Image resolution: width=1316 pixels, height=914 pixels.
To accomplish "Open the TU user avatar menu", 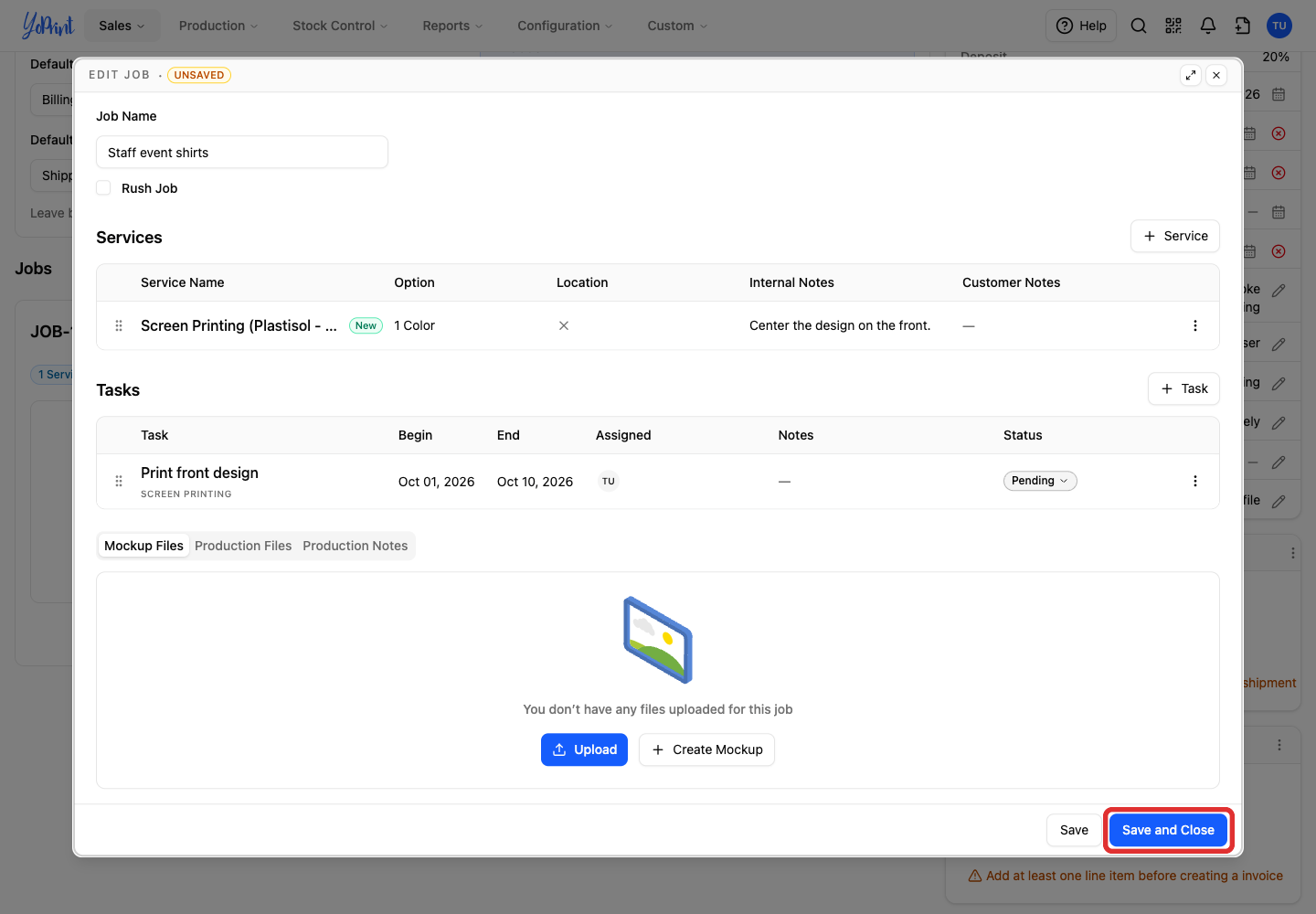I will [1279, 26].
